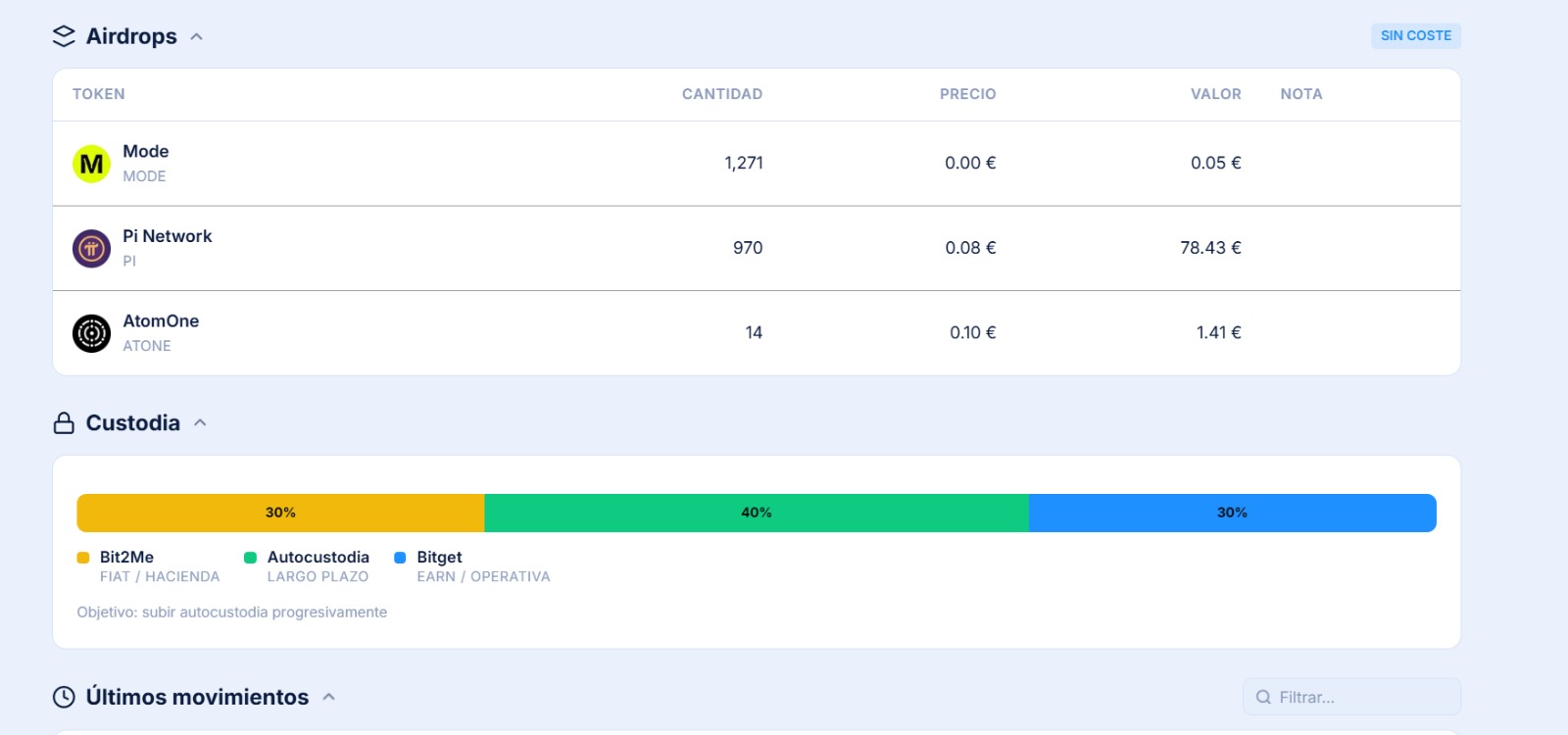Image resolution: width=1568 pixels, height=735 pixels.
Task: Click the search magnifier icon in Filtrar
Action: tap(1263, 697)
